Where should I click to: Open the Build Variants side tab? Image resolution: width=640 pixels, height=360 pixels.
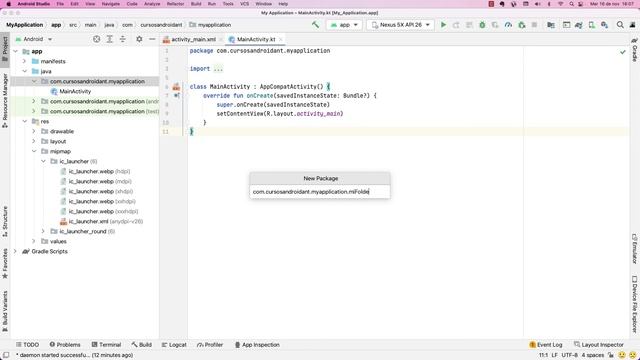pos(5,311)
